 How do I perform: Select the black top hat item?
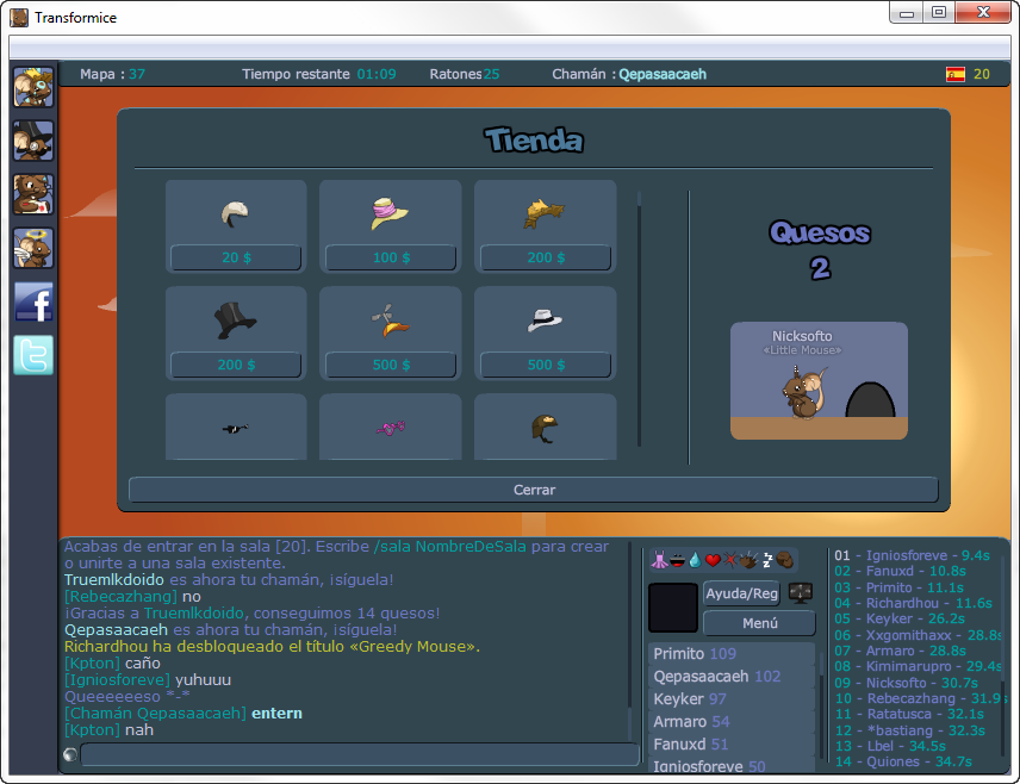[x=235, y=320]
